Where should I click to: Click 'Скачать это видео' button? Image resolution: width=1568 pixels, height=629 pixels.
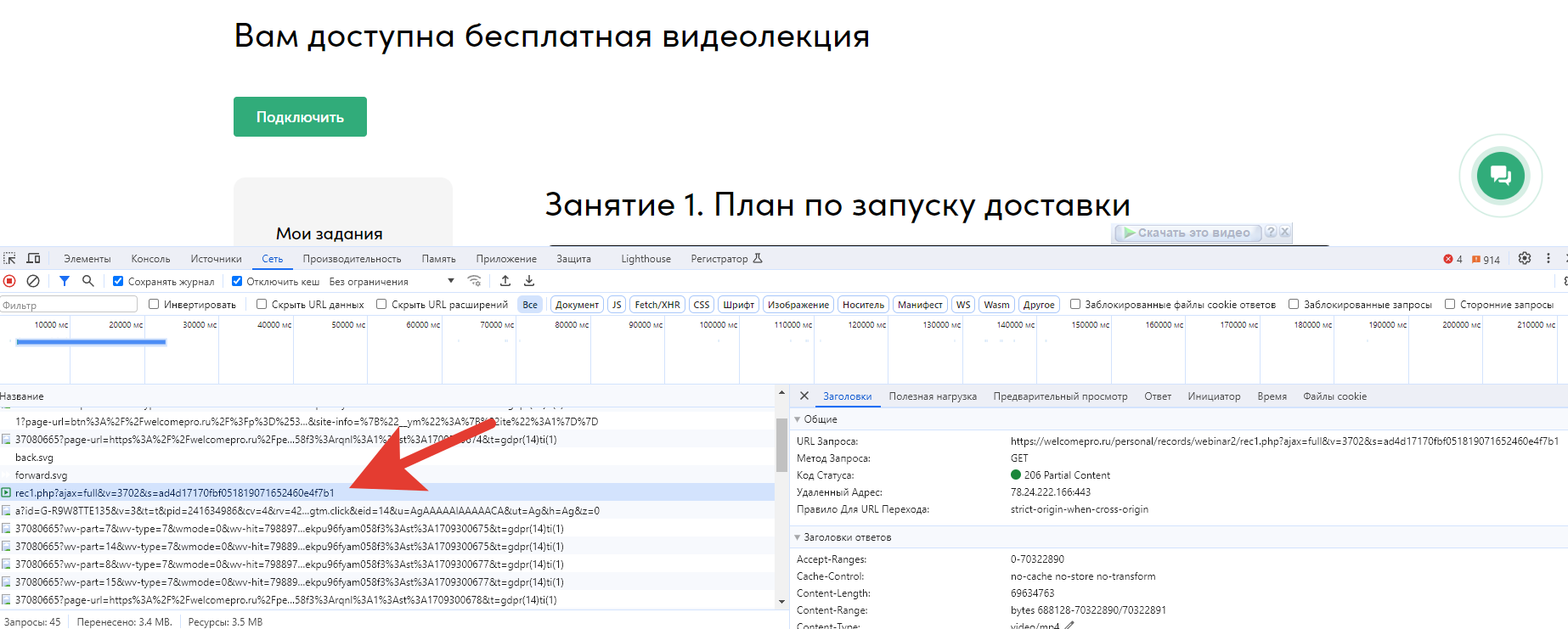click(x=1187, y=233)
